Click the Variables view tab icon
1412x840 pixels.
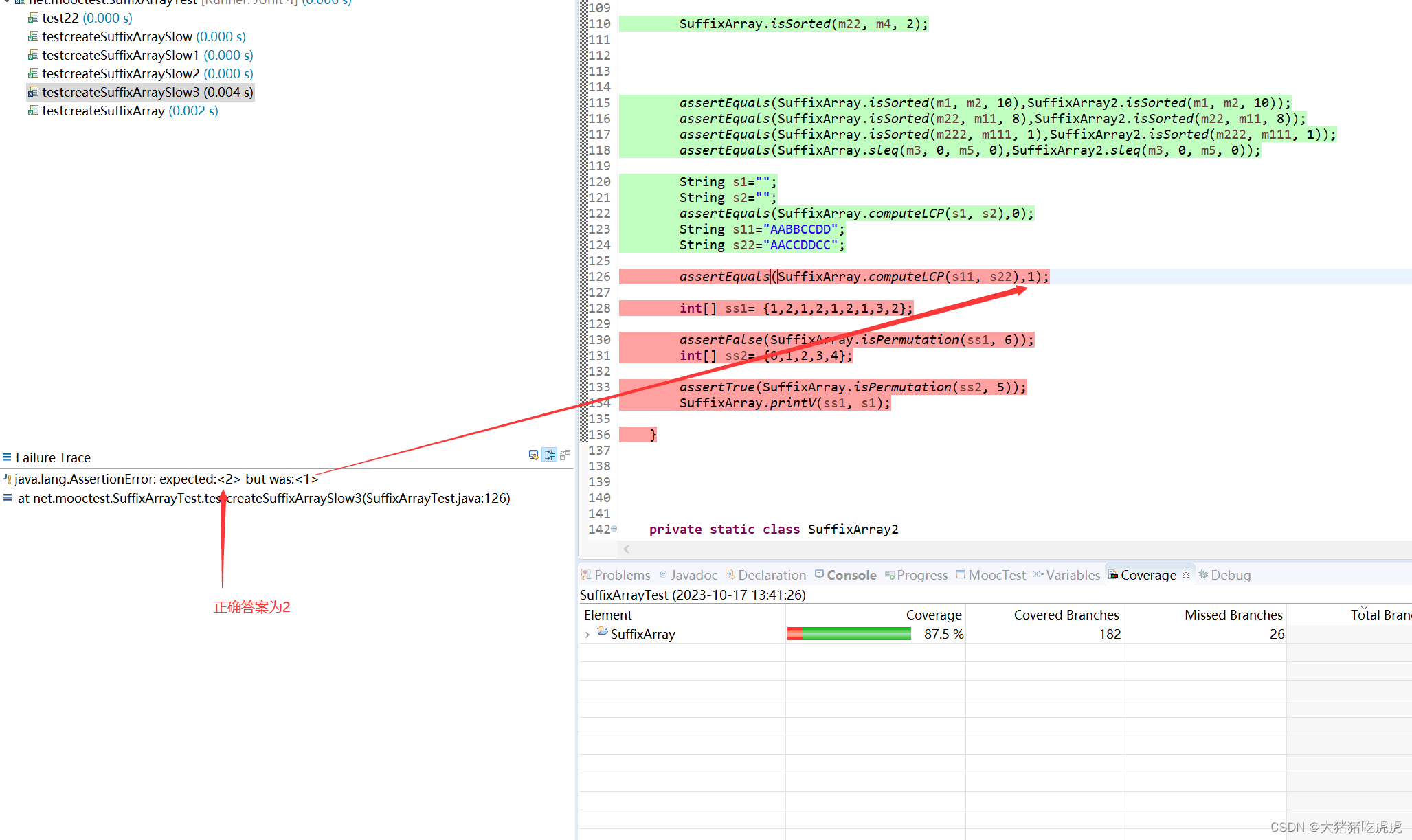pyautogui.click(x=1038, y=575)
